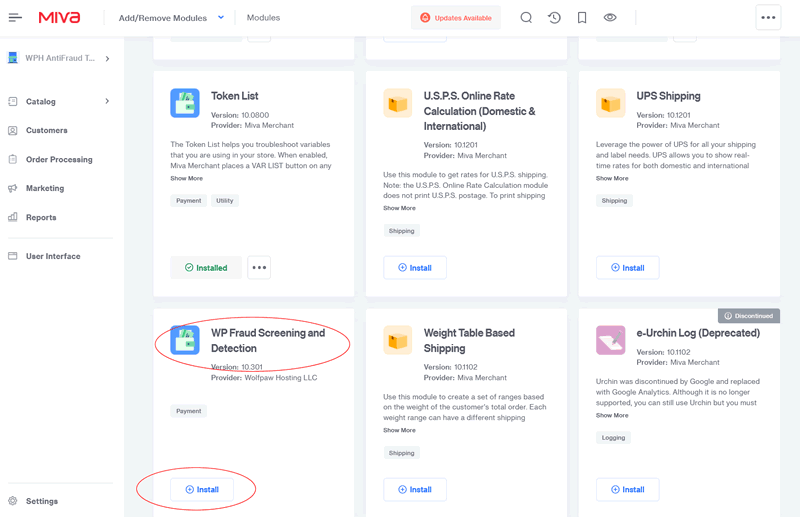The image size is (800, 517).
Task: Toggle the hamburger navigation menu icon
Action: tap(15, 18)
